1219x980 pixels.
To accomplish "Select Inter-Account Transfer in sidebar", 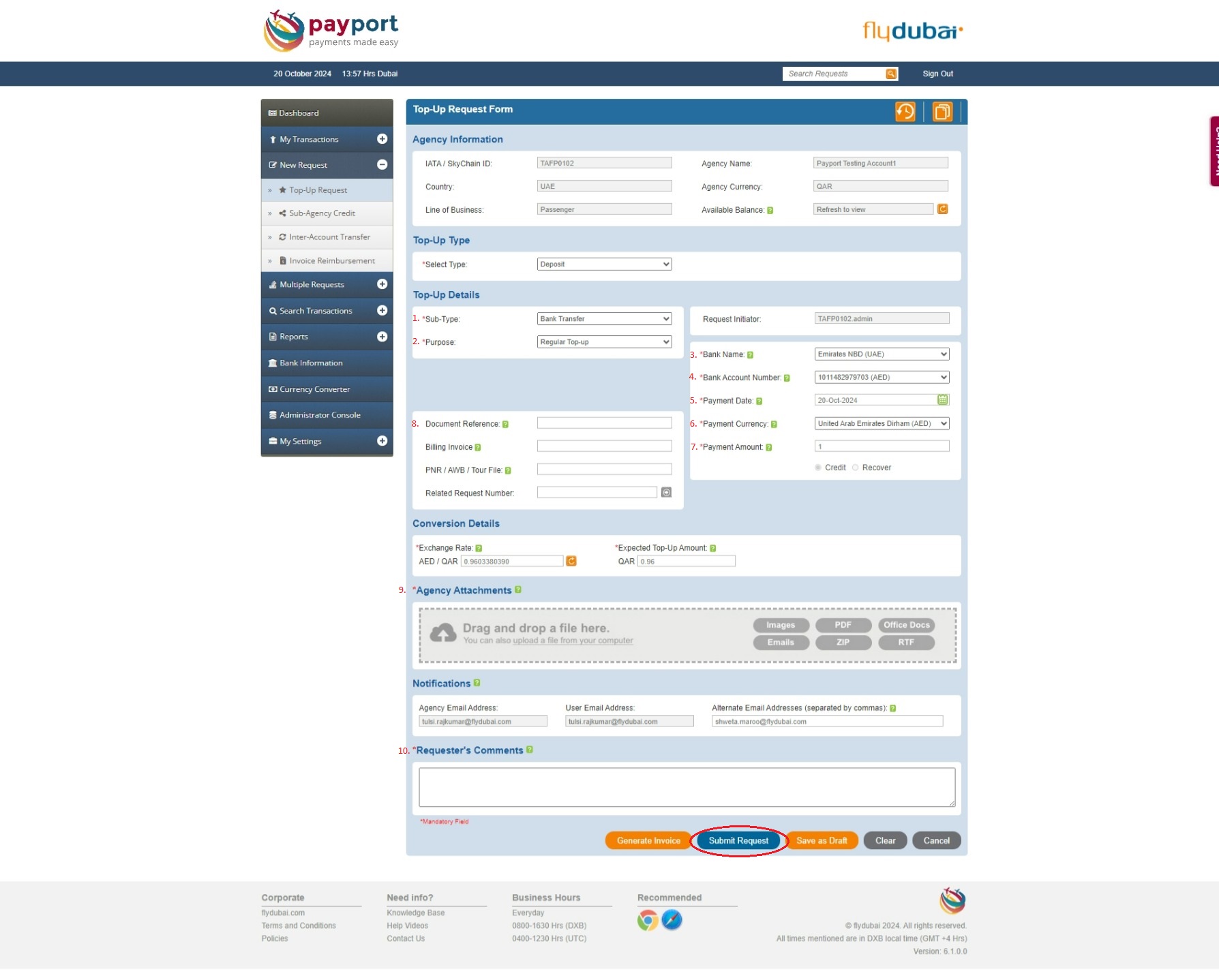I will point(327,237).
